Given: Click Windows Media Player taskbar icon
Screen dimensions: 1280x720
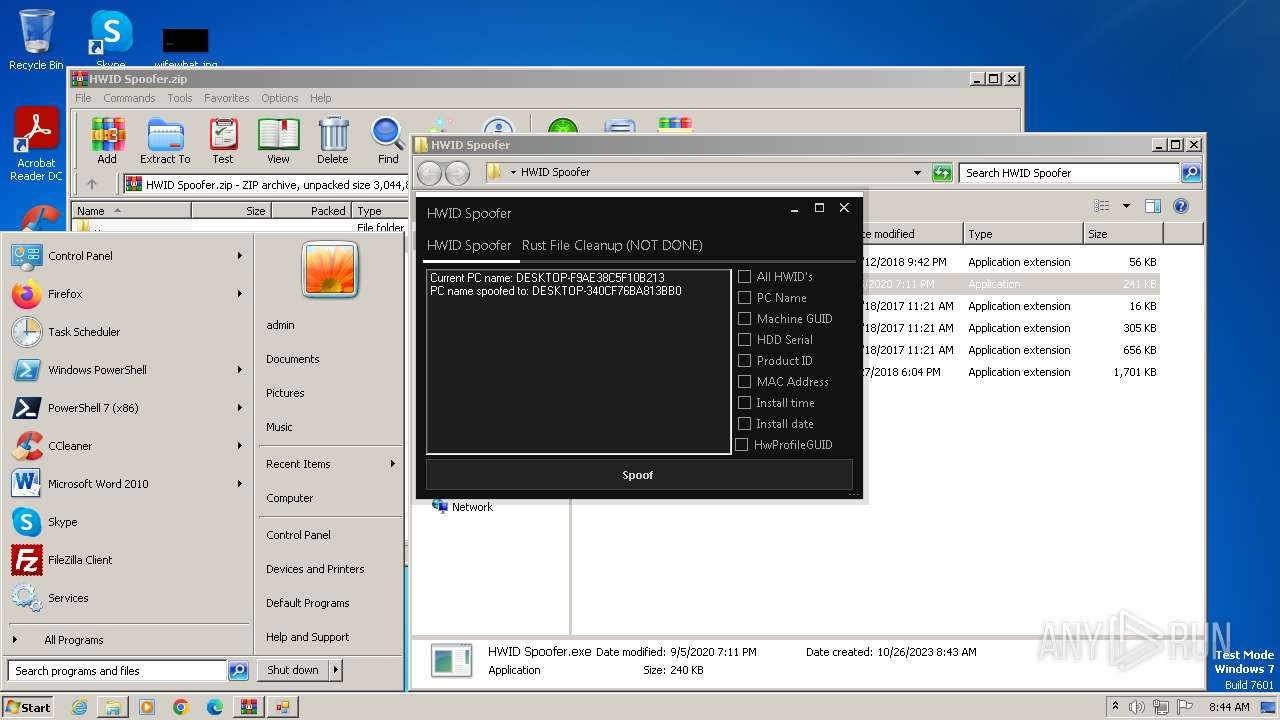Looking at the screenshot, I should 147,707.
